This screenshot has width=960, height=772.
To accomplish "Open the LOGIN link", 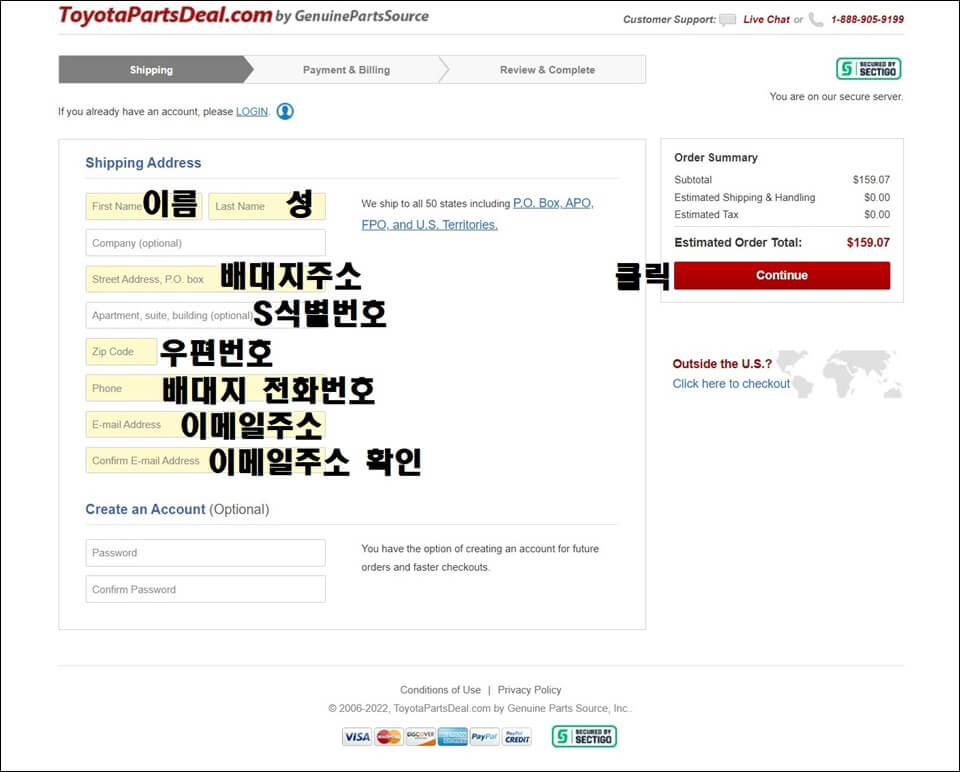I will point(252,111).
